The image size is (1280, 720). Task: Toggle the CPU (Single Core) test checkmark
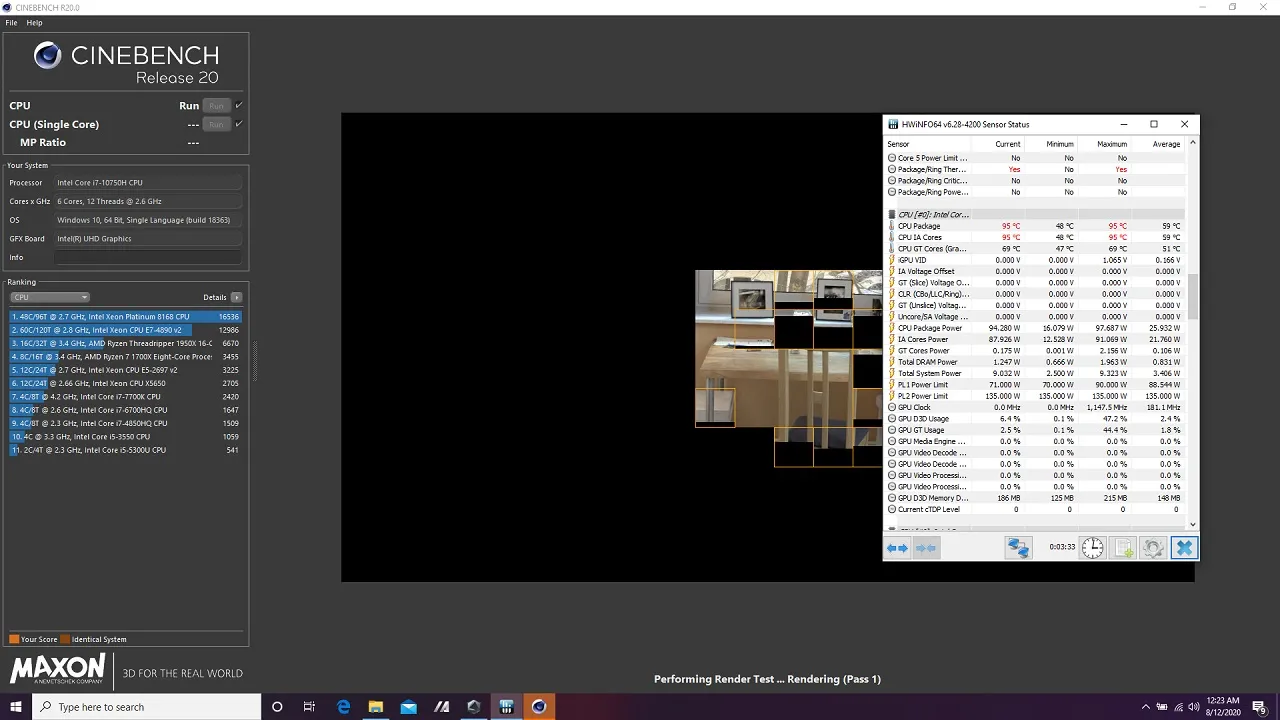pos(238,124)
